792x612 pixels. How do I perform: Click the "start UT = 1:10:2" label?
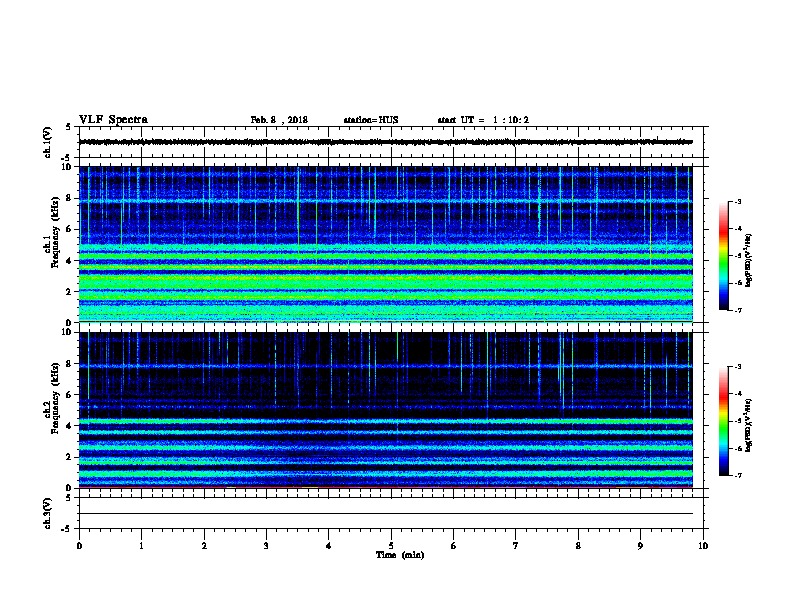(483, 120)
